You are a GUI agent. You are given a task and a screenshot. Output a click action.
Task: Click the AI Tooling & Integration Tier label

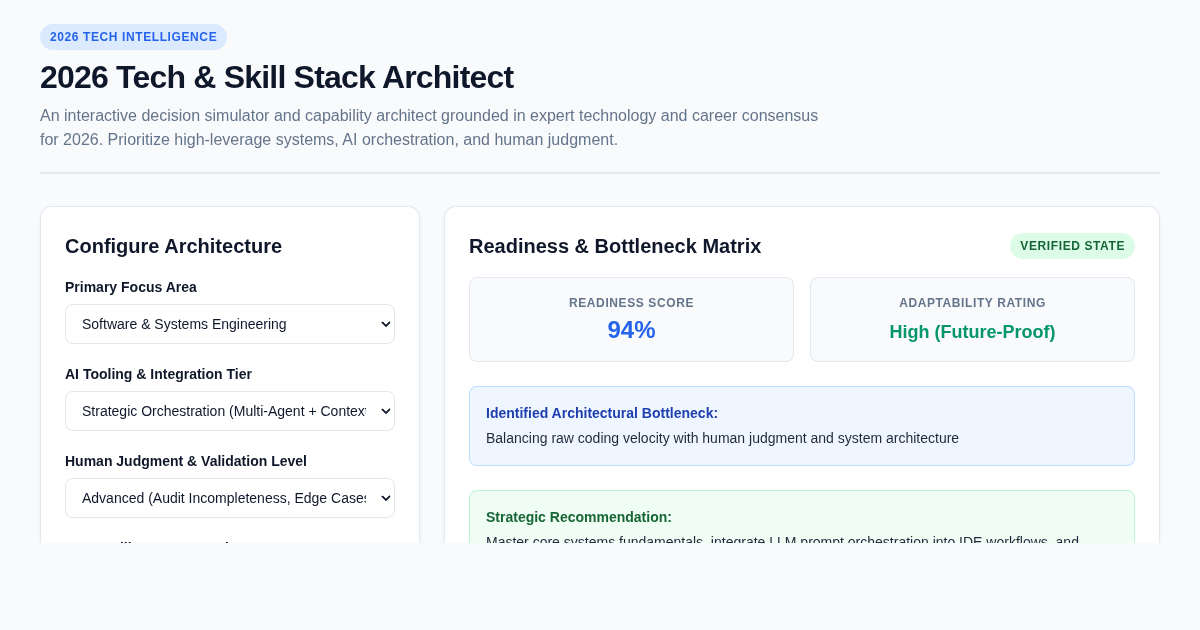(158, 374)
